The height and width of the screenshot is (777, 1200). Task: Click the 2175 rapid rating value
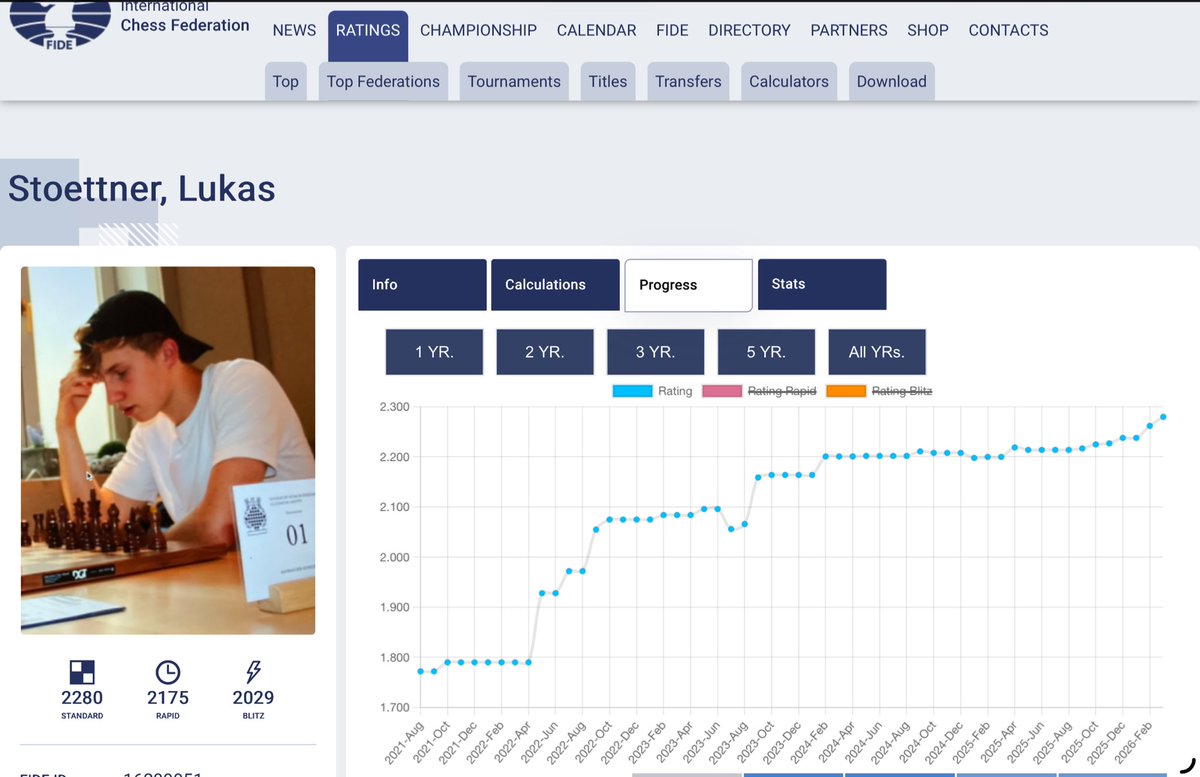(168, 698)
